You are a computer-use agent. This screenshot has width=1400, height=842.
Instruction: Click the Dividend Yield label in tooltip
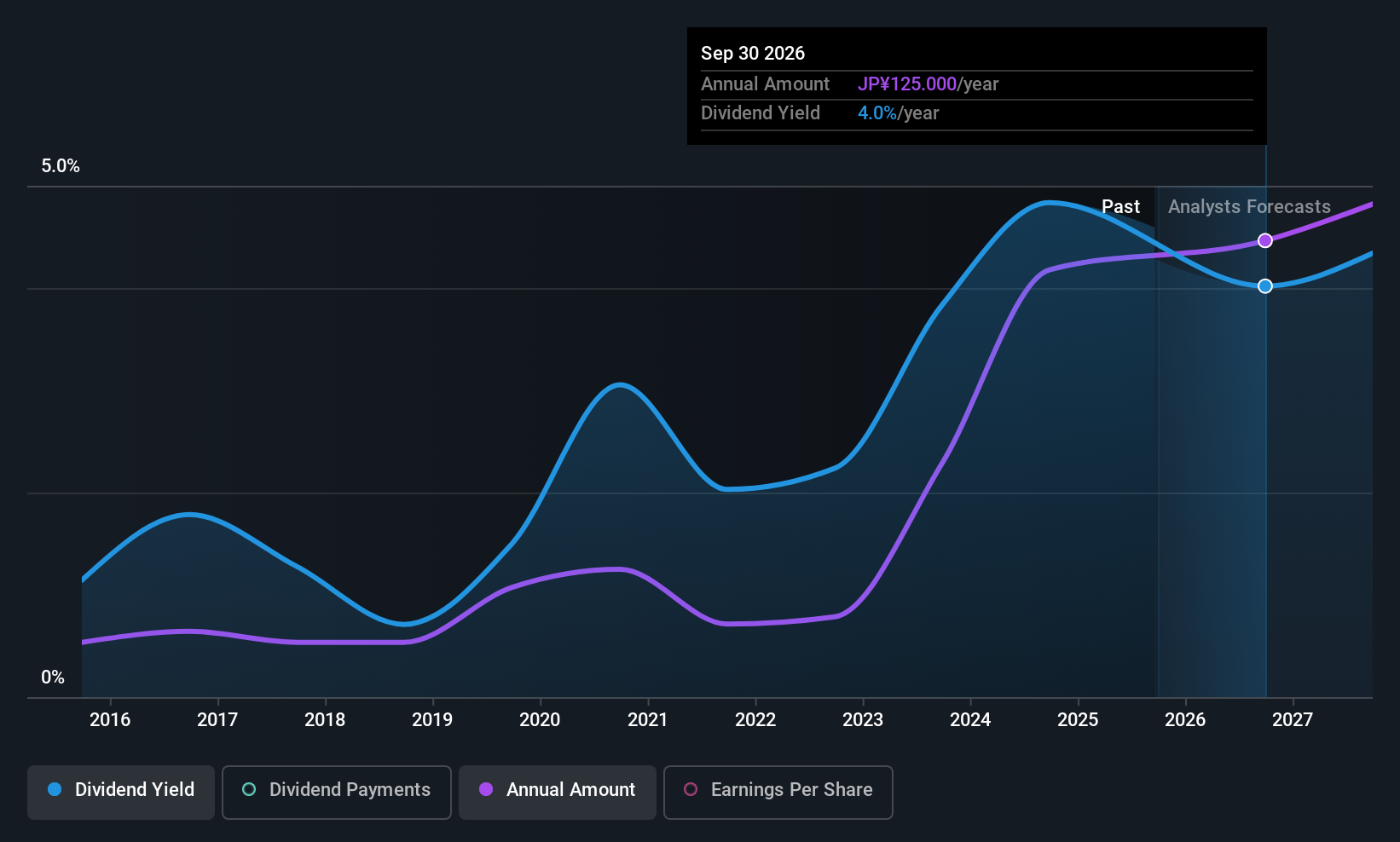click(761, 113)
